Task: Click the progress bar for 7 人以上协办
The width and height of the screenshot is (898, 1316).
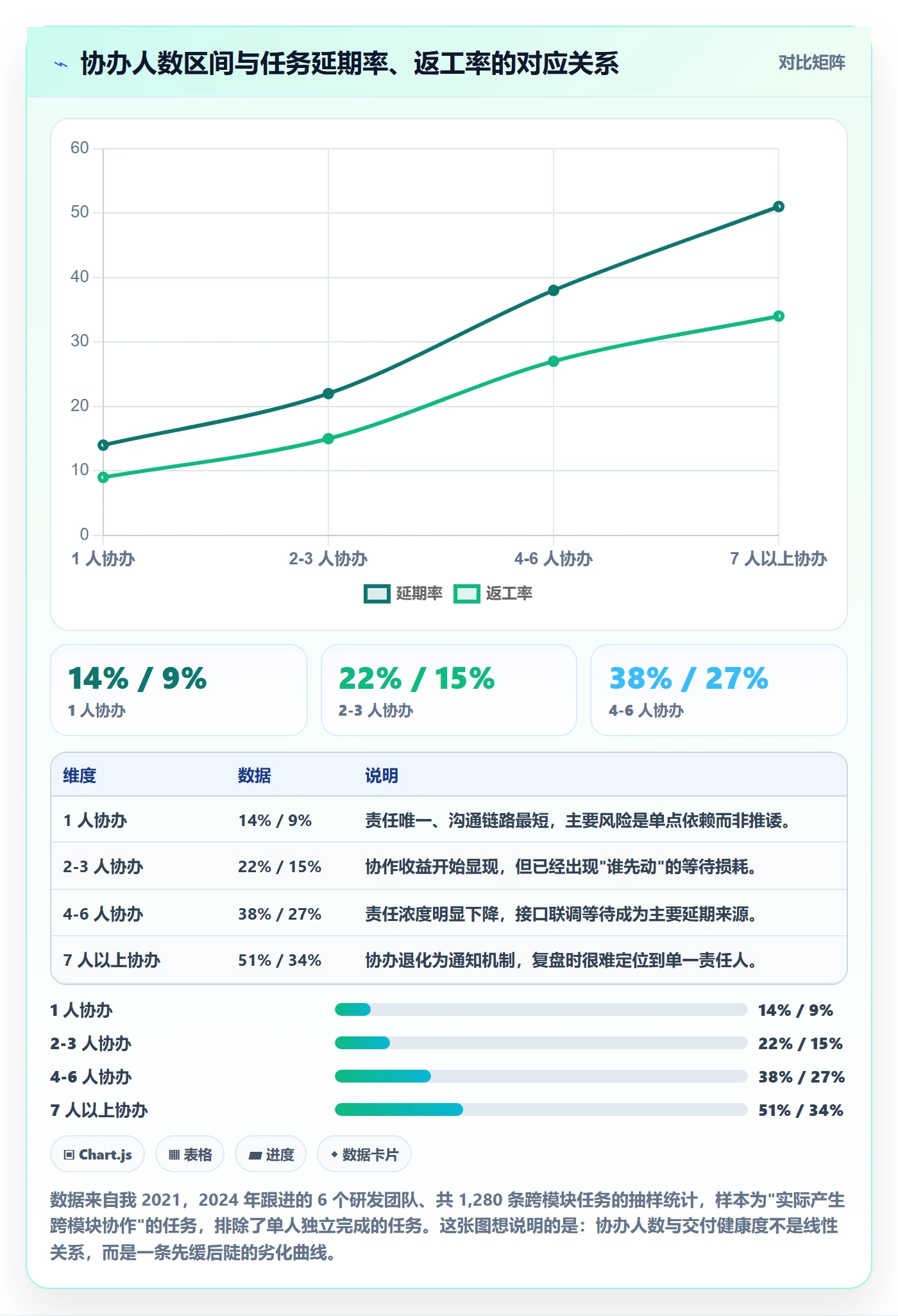Action: 541,1109
